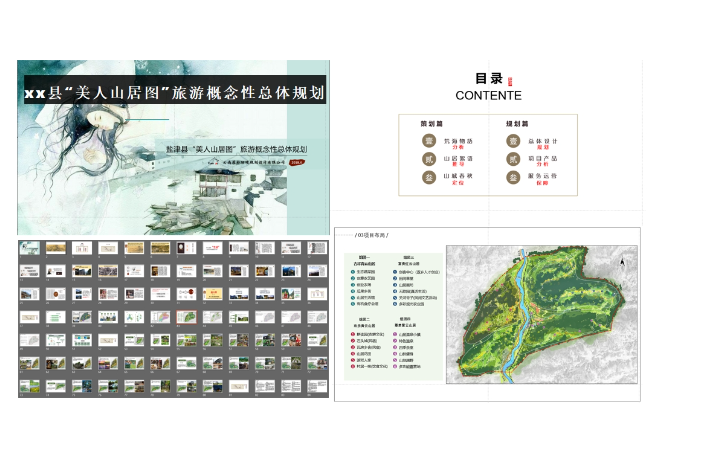Click the 总体设计 contents entry
Screen dimensions: 720x450
coord(542,141)
